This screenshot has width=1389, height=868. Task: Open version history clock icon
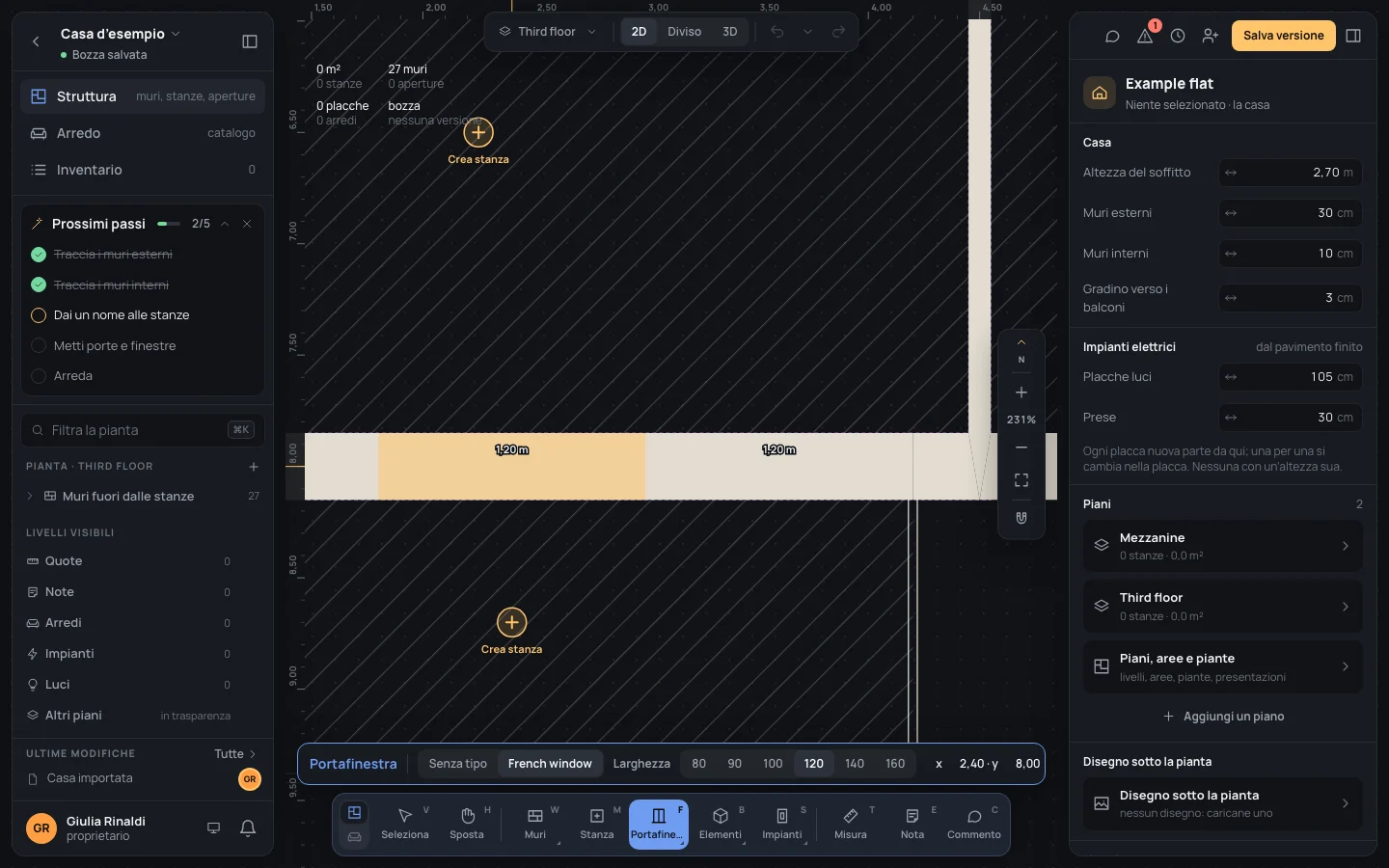point(1178,36)
